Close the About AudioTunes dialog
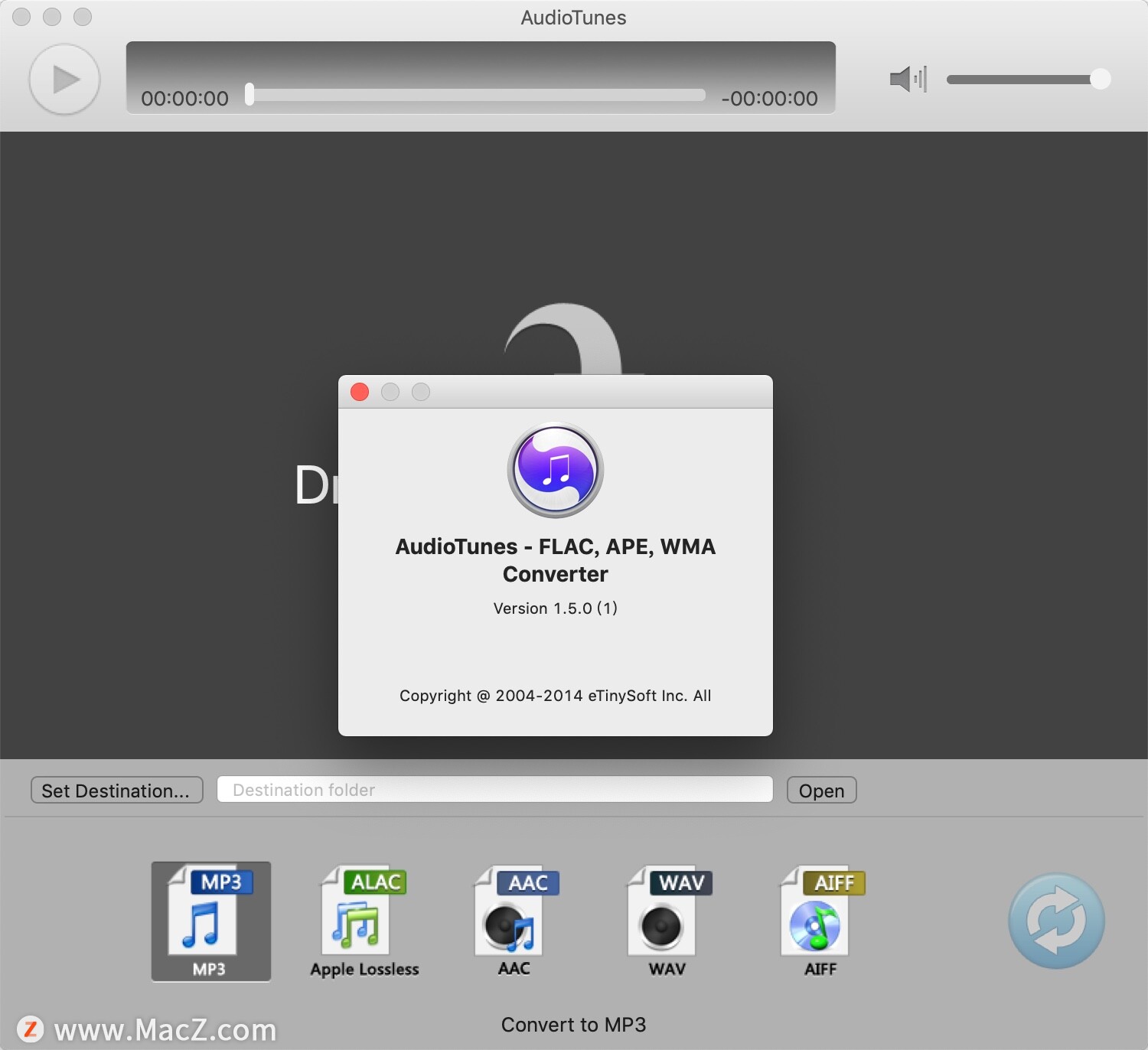This screenshot has height=1050, width=1148. [360, 392]
